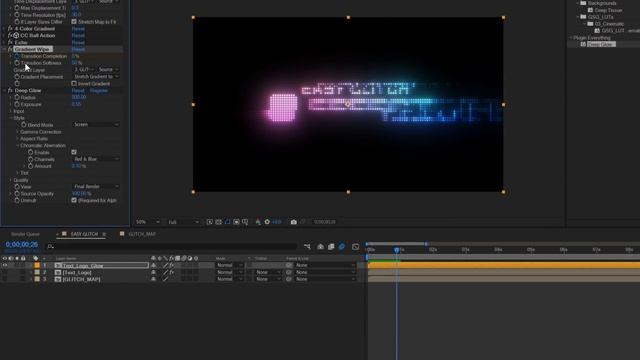Toggle the hide shy layers icon in timeline
Screen dimensions: 640x360
tap(320, 247)
